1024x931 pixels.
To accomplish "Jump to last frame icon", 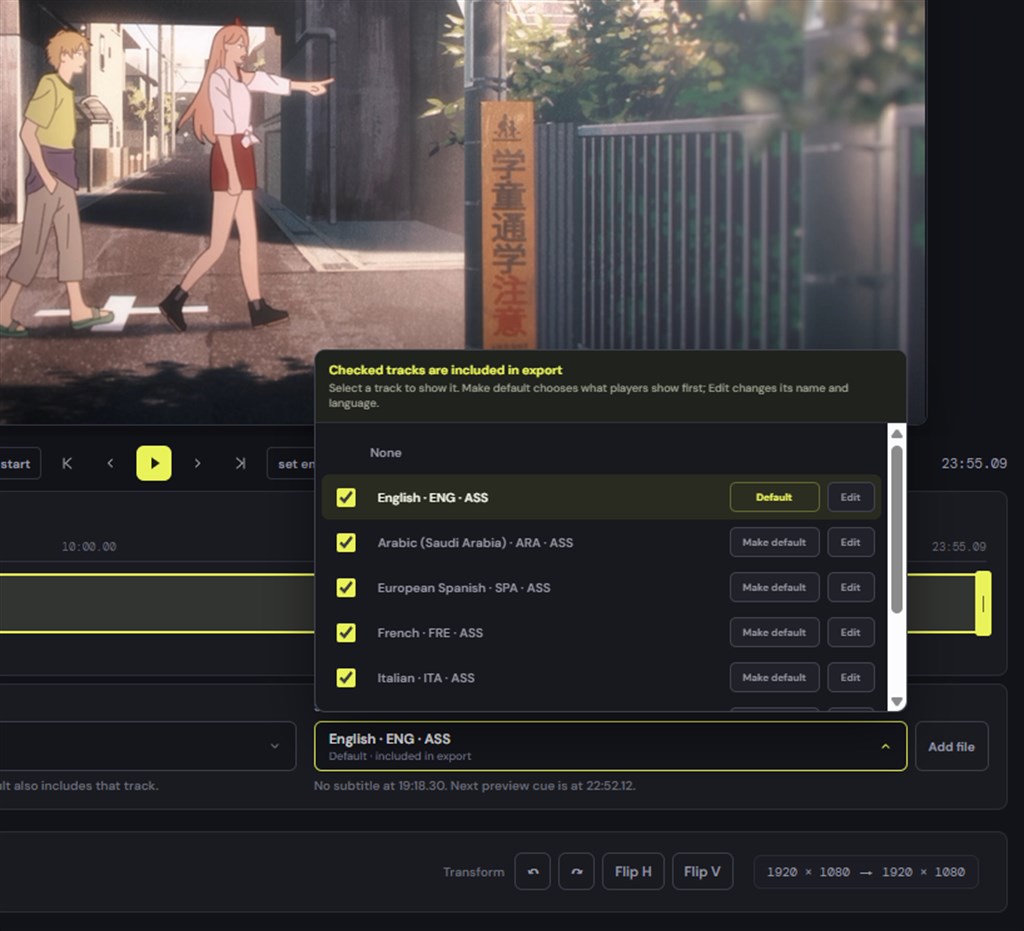I will click(x=240, y=463).
